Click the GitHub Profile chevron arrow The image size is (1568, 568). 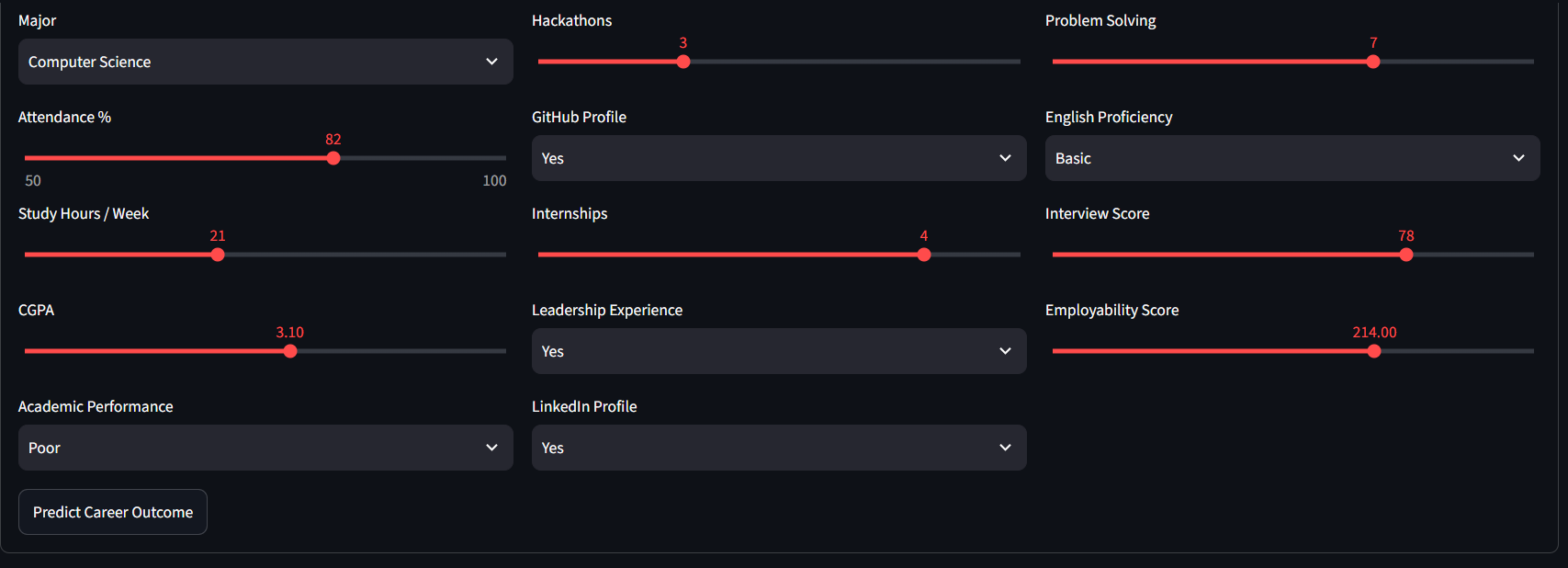pos(1005,158)
